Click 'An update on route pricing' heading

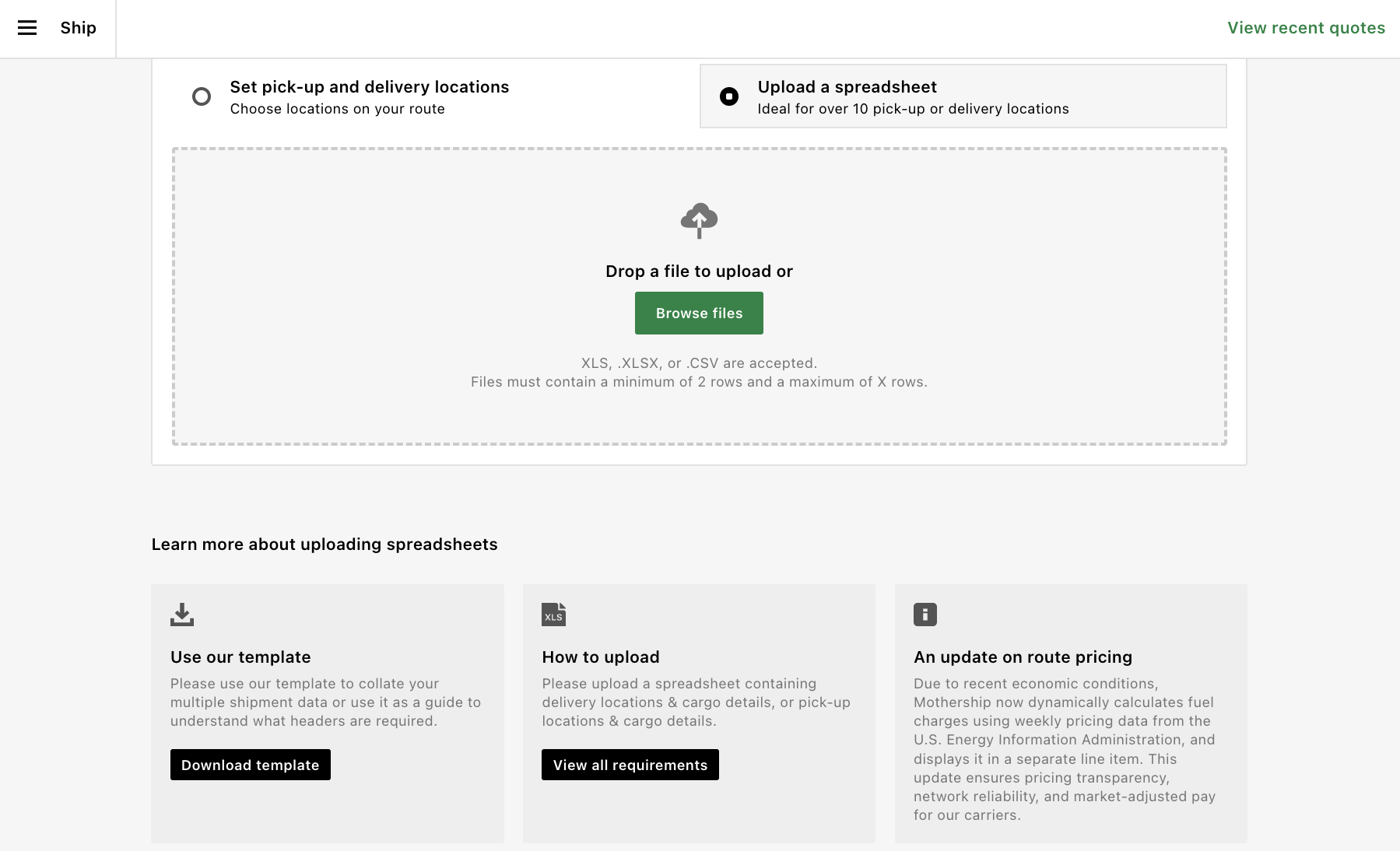[1023, 657]
